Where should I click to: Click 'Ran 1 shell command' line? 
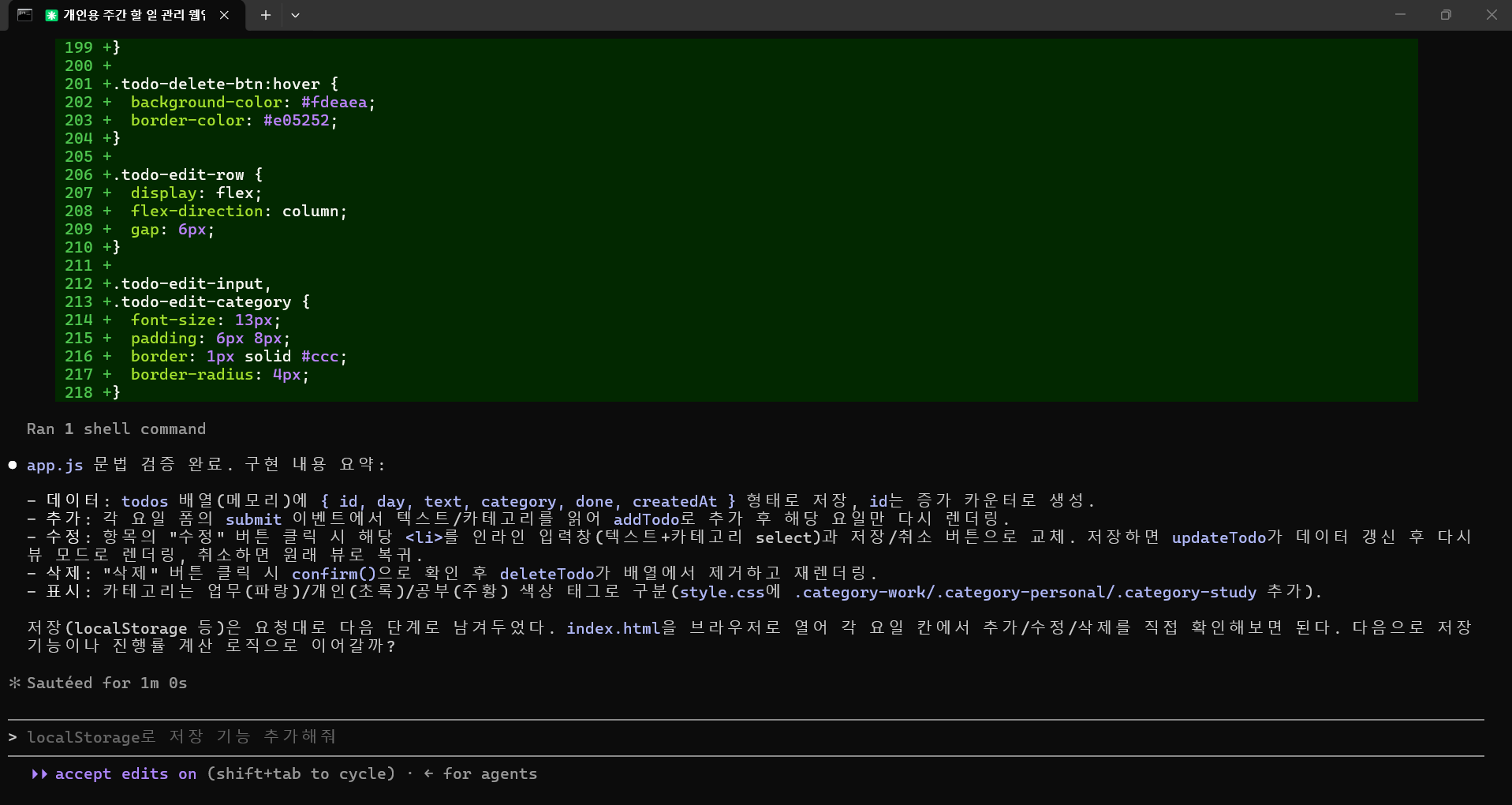coord(116,429)
